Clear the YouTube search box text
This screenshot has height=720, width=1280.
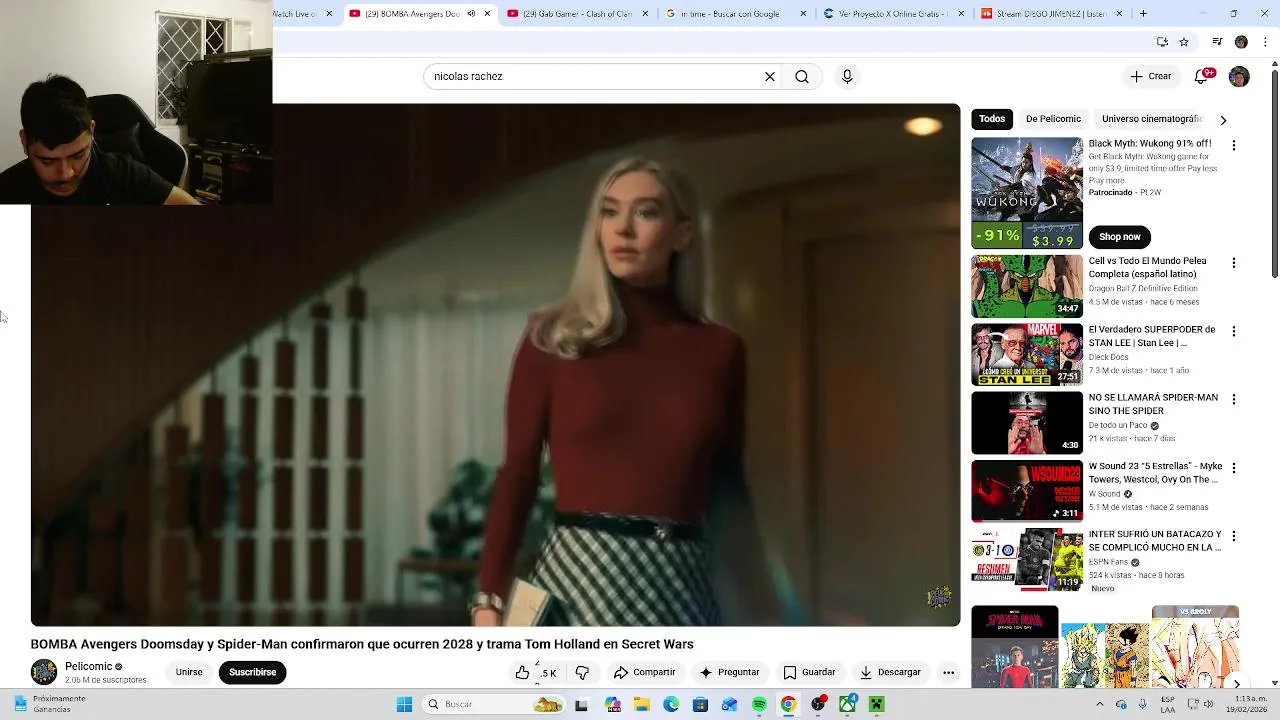[x=770, y=76]
